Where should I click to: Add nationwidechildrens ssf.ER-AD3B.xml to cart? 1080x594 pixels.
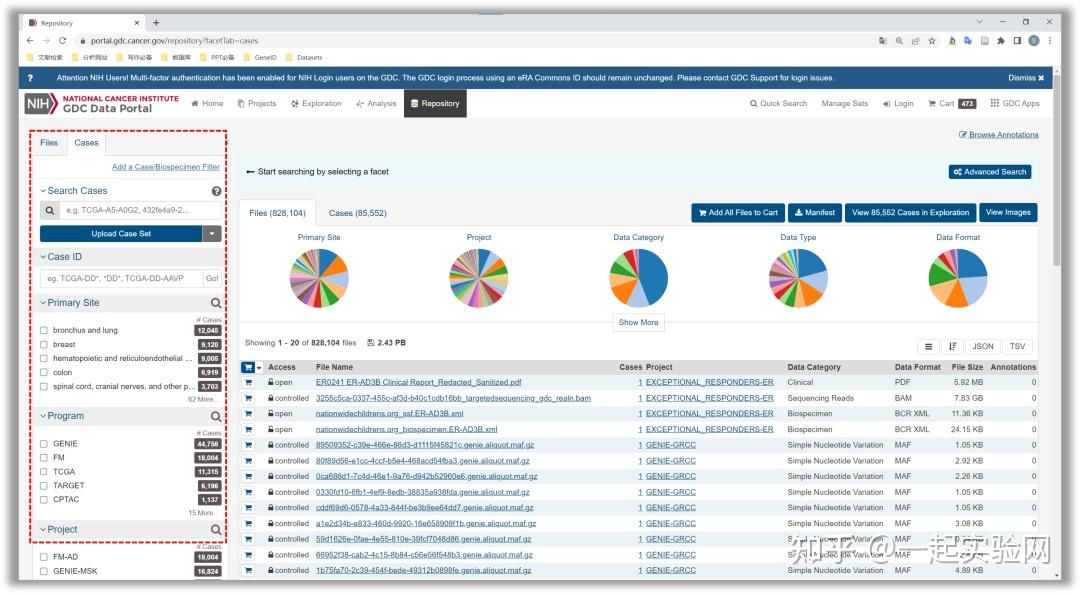[x=248, y=413]
